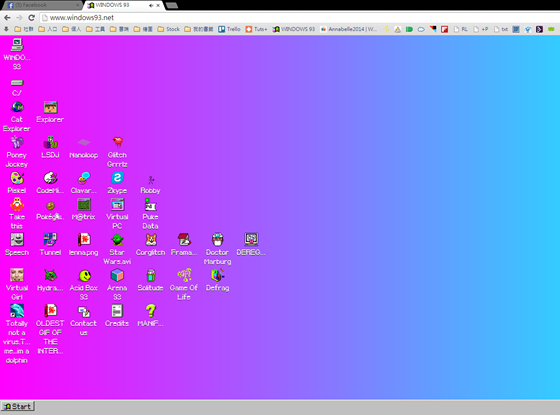Open the DEREG... icon
The width and height of the screenshot is (560, 415).
point(251,240)
